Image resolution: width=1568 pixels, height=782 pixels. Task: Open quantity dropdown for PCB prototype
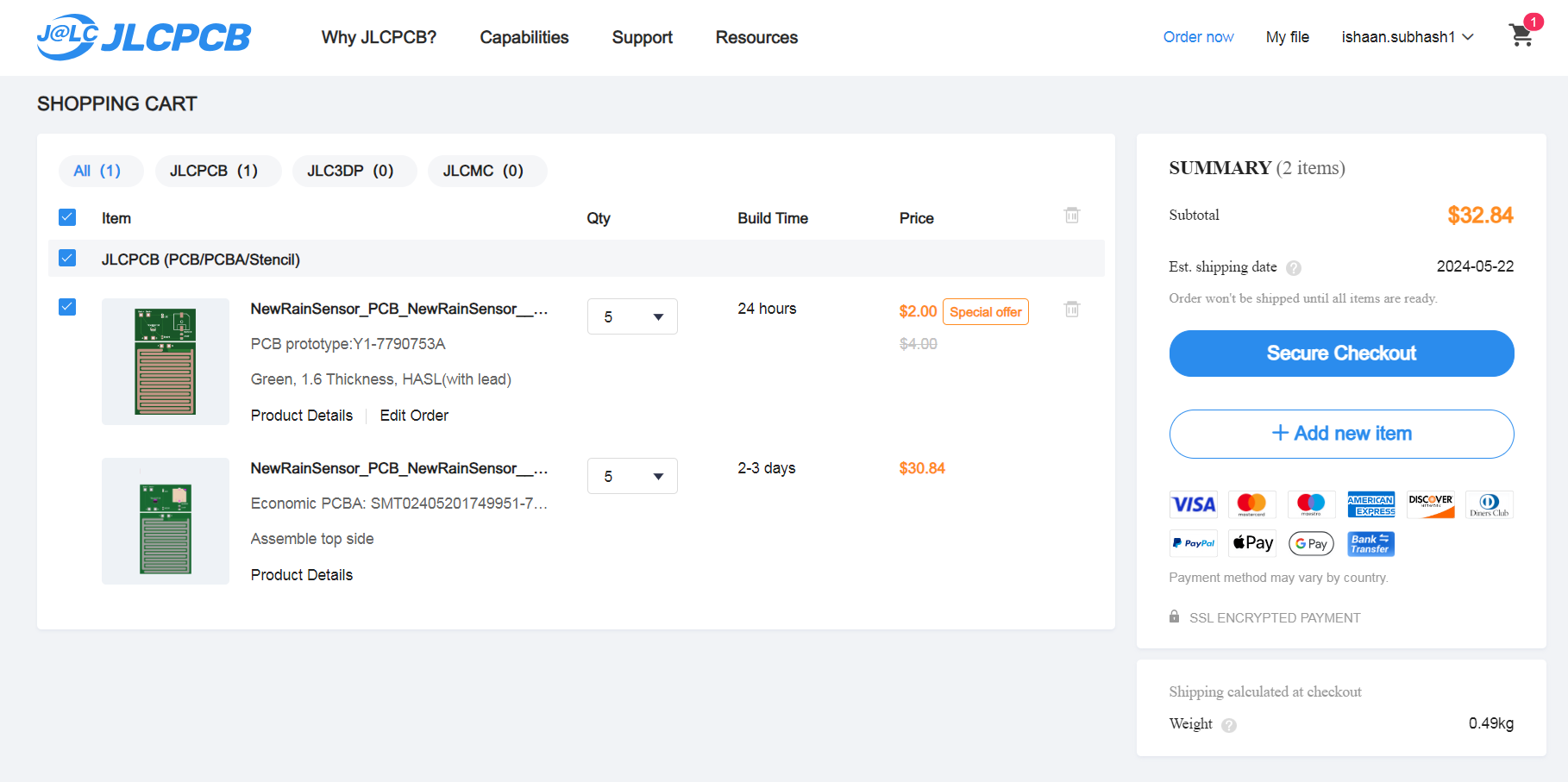pyautogui.click(x=632, y=316)
